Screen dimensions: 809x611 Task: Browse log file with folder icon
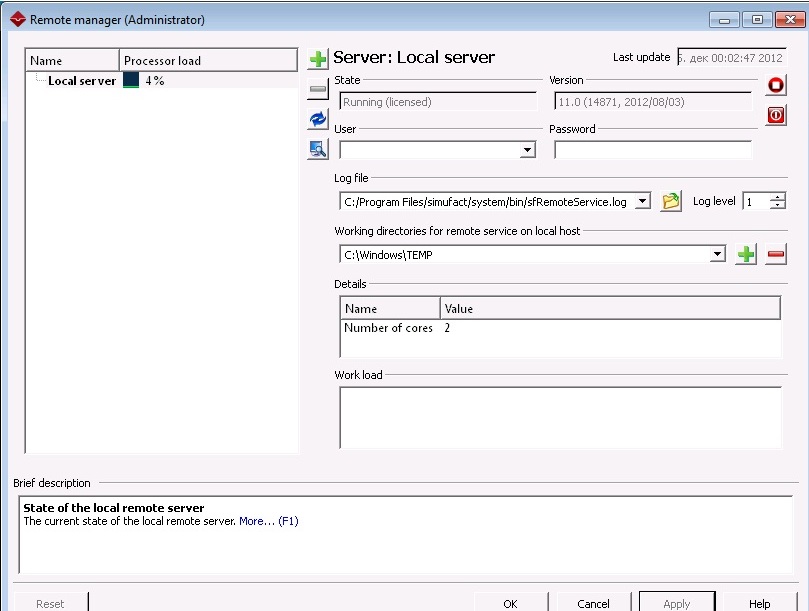(x=671, y=201)
